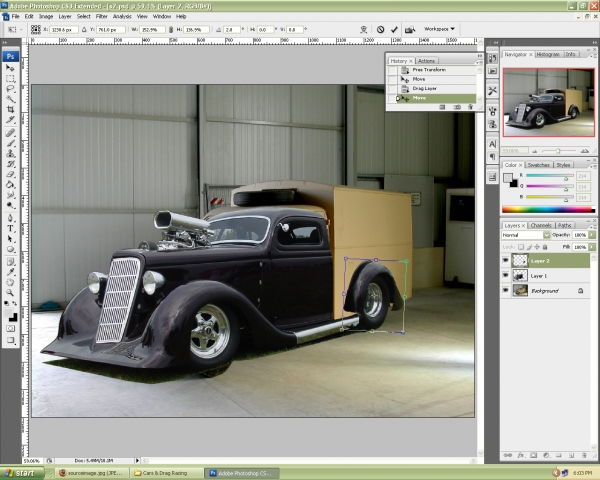Image resolution: width=600 pixels, height=480 pixels.
Task: Open the Navigator panel options menu
Action: click(x=592, y=56)
